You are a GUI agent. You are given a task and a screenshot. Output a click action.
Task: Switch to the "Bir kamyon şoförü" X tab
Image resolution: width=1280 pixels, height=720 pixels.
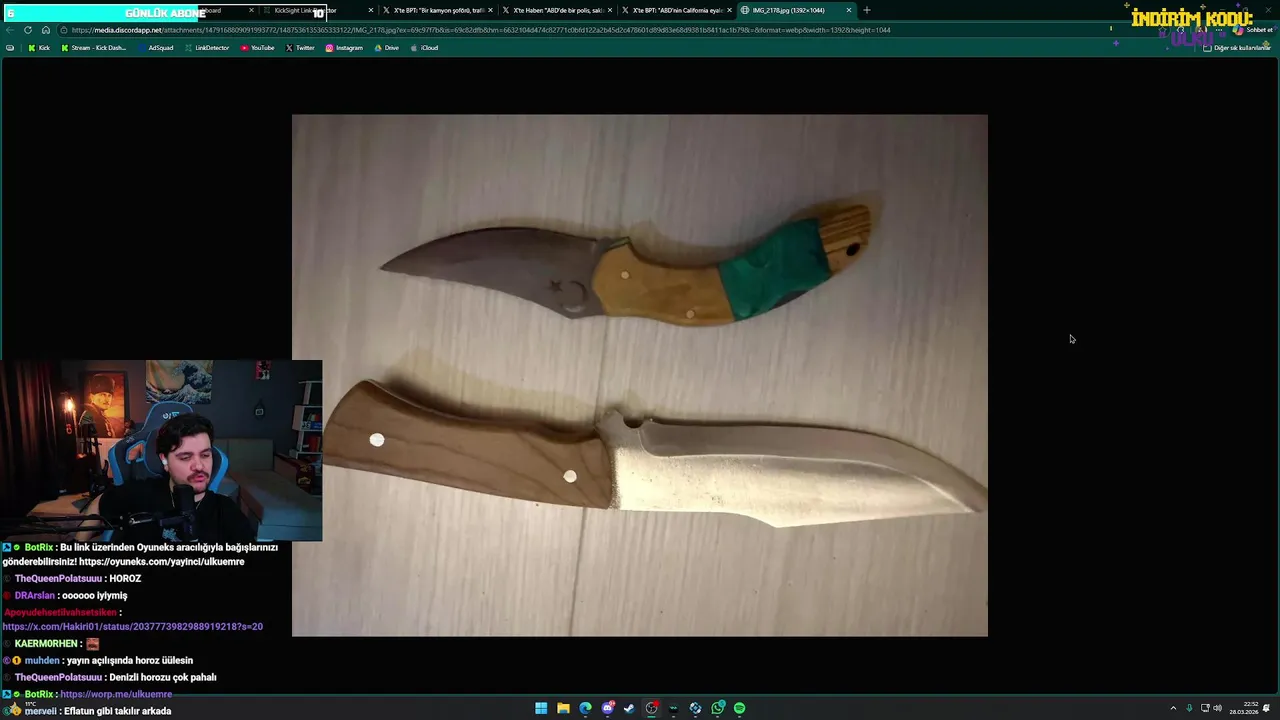click(x=438, y=10)
